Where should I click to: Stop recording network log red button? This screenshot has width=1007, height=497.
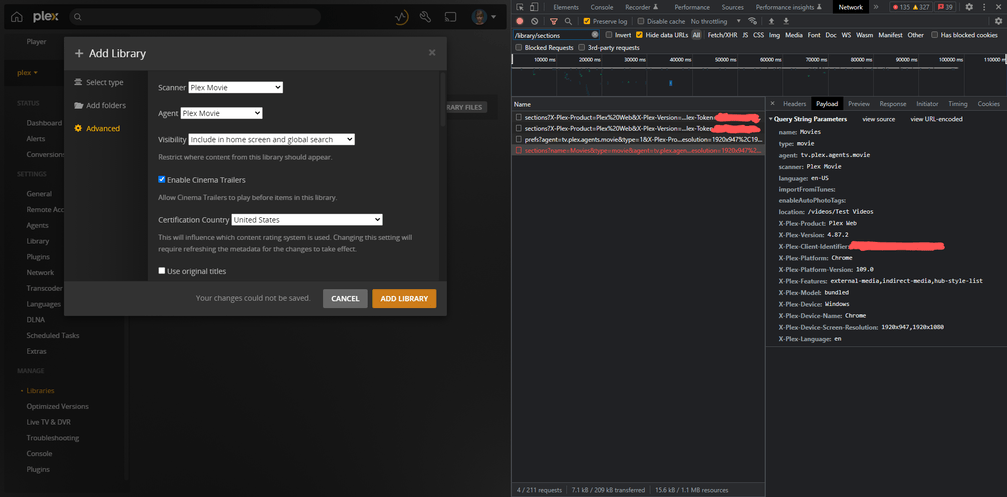(520, 21)
